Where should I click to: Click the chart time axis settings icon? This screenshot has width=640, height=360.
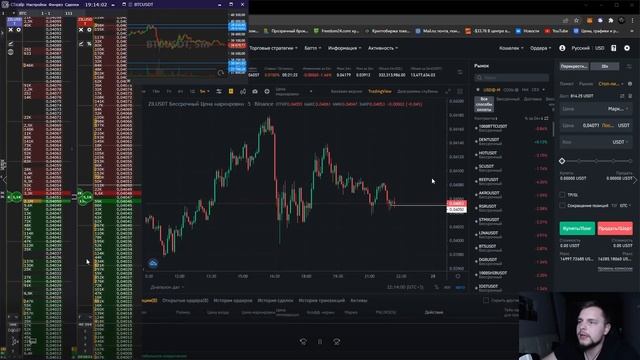click(458, 276)
